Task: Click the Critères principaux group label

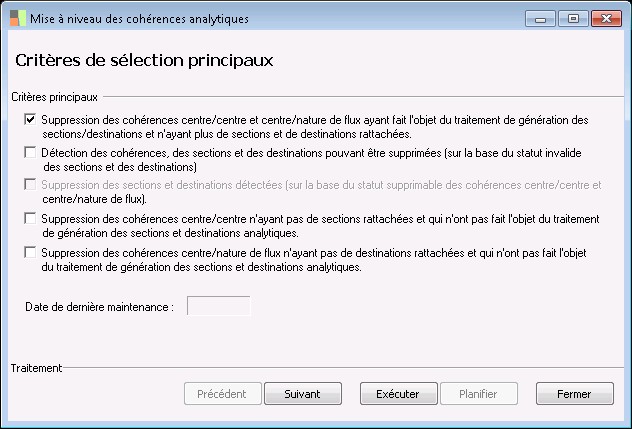Action: click(54, 97)
